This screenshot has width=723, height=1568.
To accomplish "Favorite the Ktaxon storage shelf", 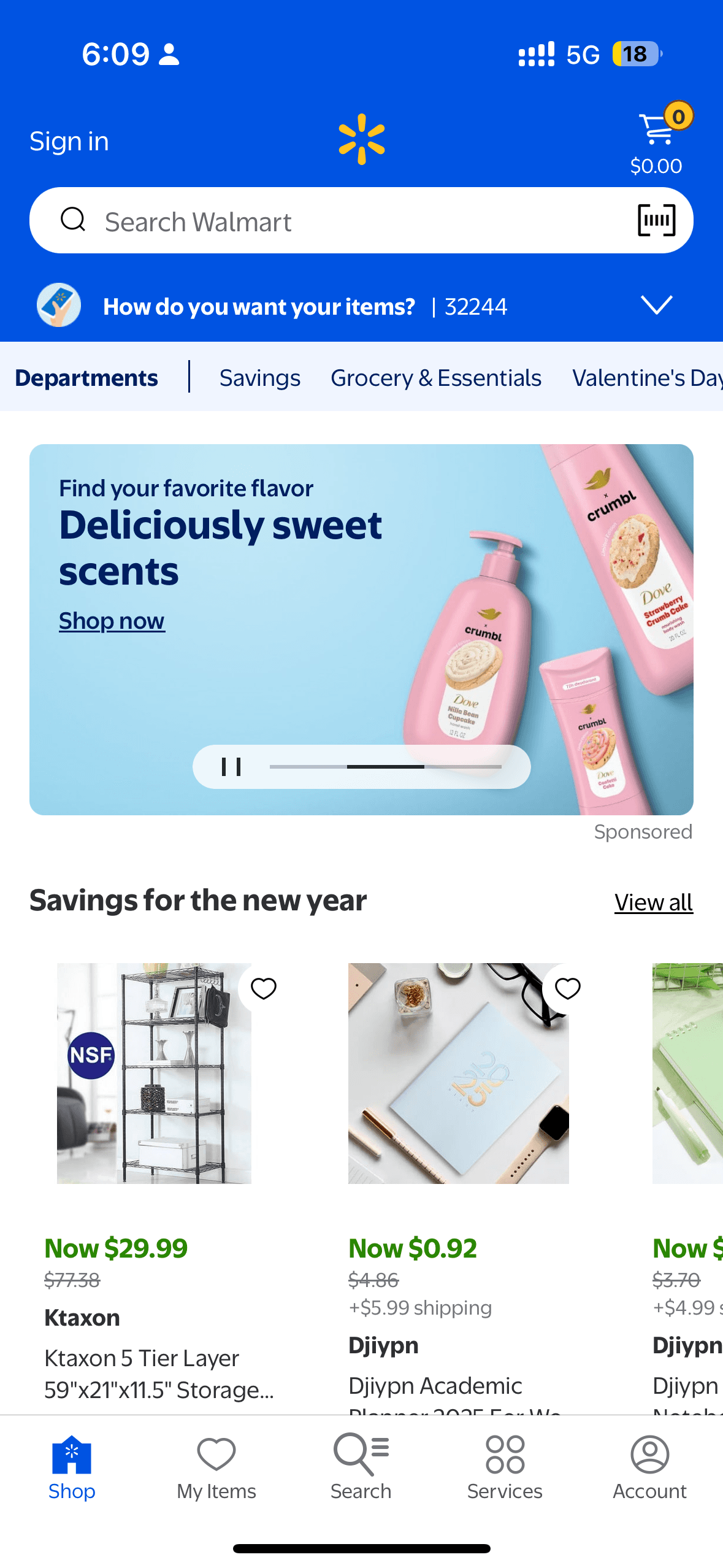I will pyautogui.click(x=264, y=988).
